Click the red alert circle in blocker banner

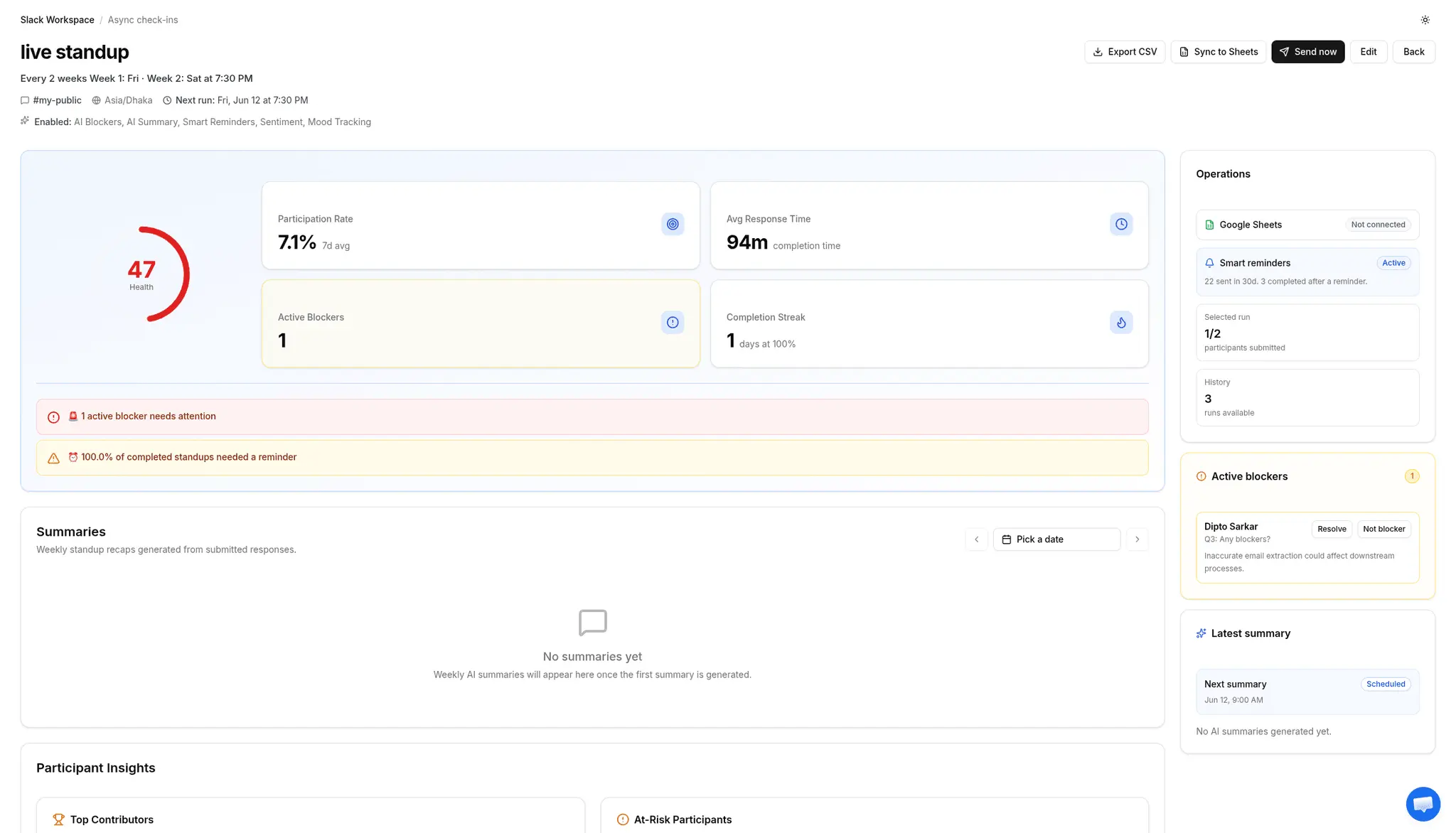(x=53, y=417)
